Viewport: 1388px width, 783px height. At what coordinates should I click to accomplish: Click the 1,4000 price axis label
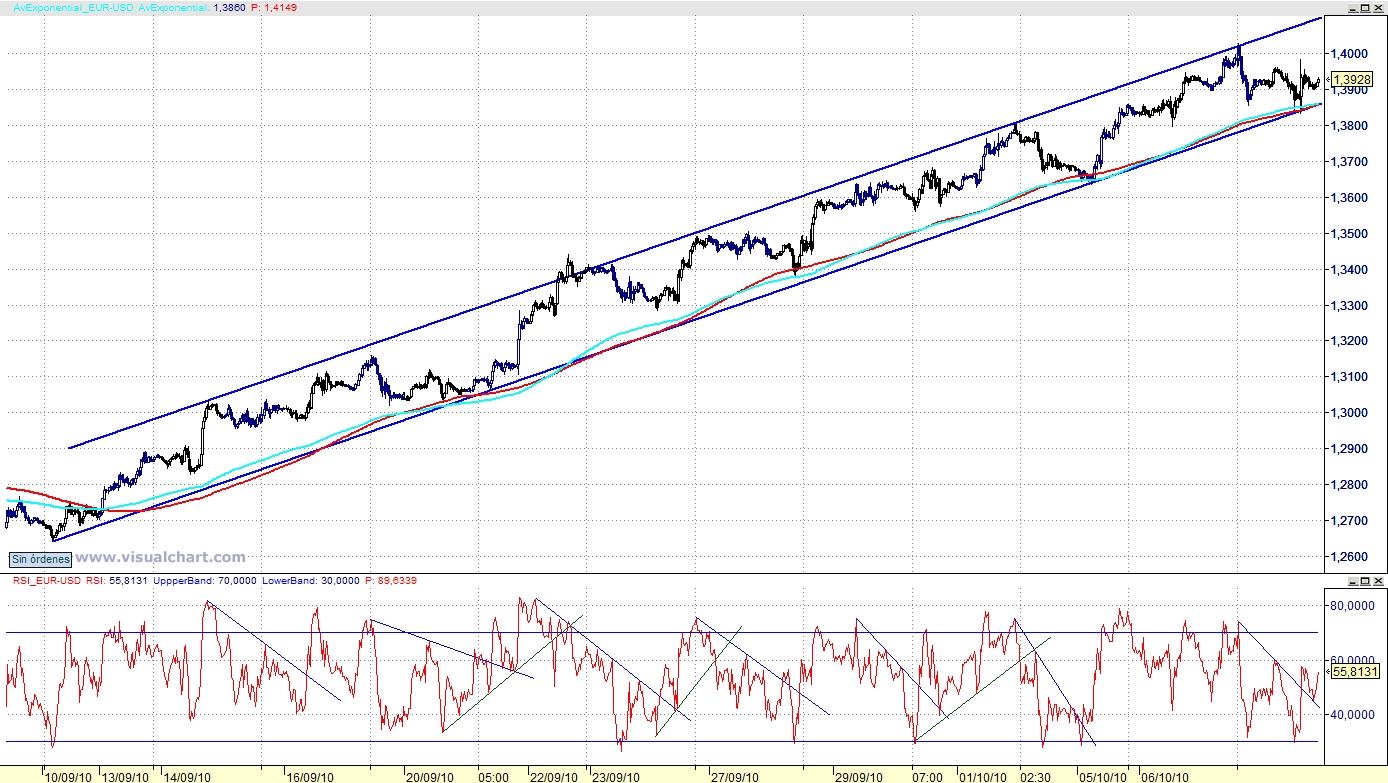point(1350,54)
